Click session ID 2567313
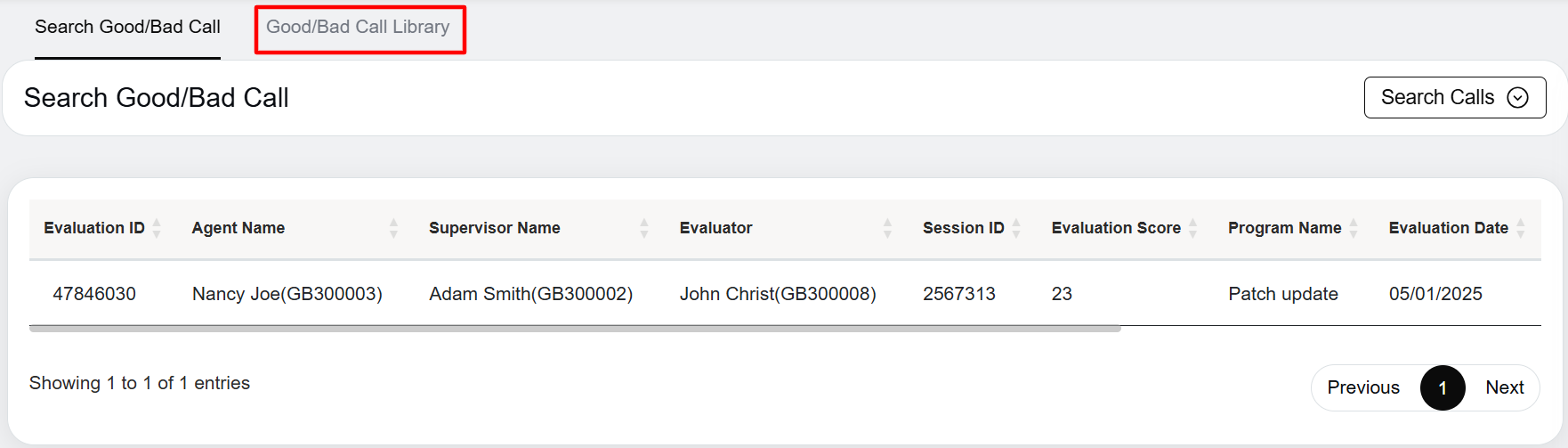 [x=958, y=294]
